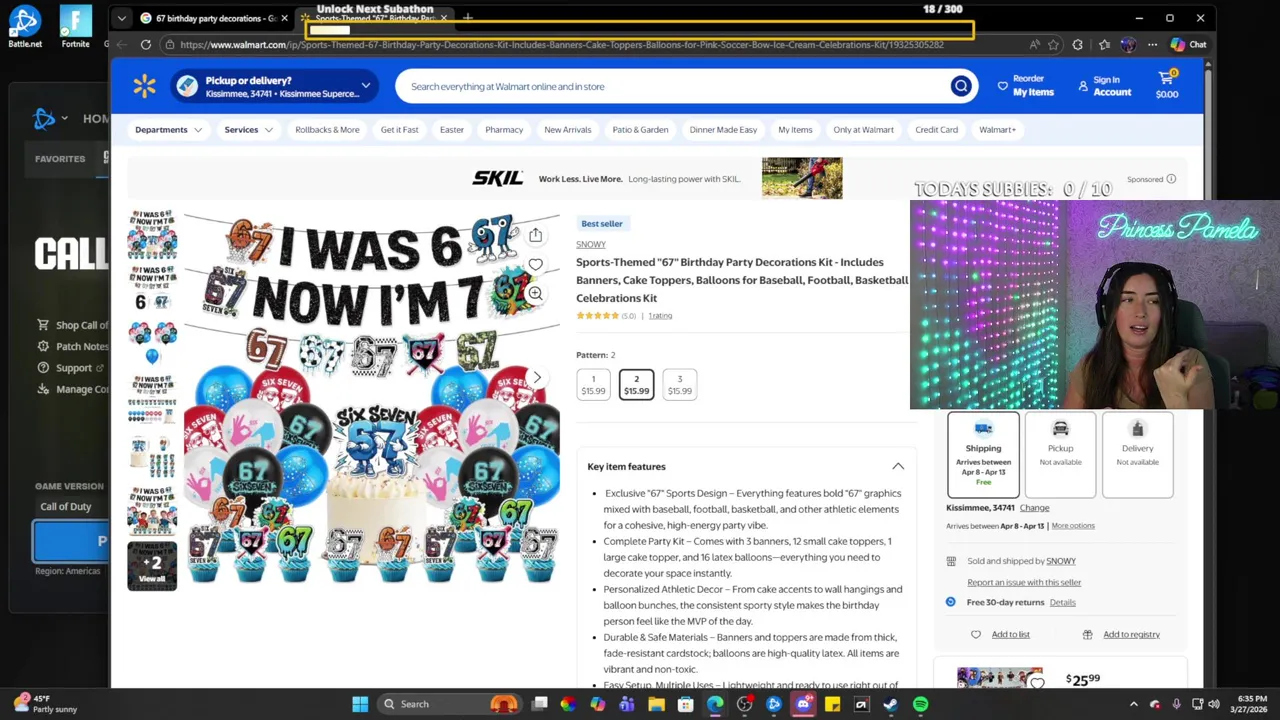Open Battle.net desktop shortcut
1280x720 pixels.
tap(24, 27)
